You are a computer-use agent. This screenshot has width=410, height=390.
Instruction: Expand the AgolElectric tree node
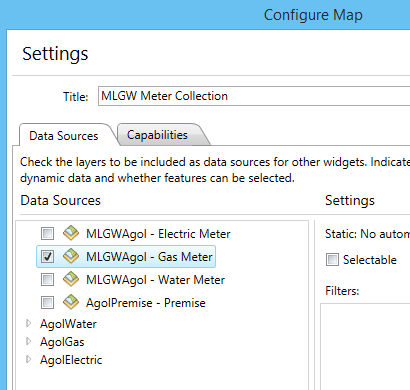coord(29,359)
